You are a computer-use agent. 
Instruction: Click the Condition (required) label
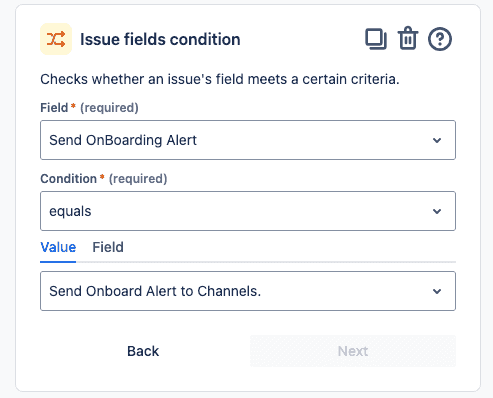click(x=104, y=179)
